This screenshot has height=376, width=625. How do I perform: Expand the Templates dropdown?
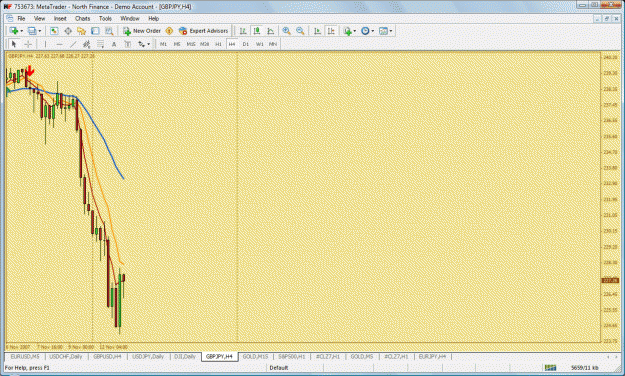click(x=391, y=31)
